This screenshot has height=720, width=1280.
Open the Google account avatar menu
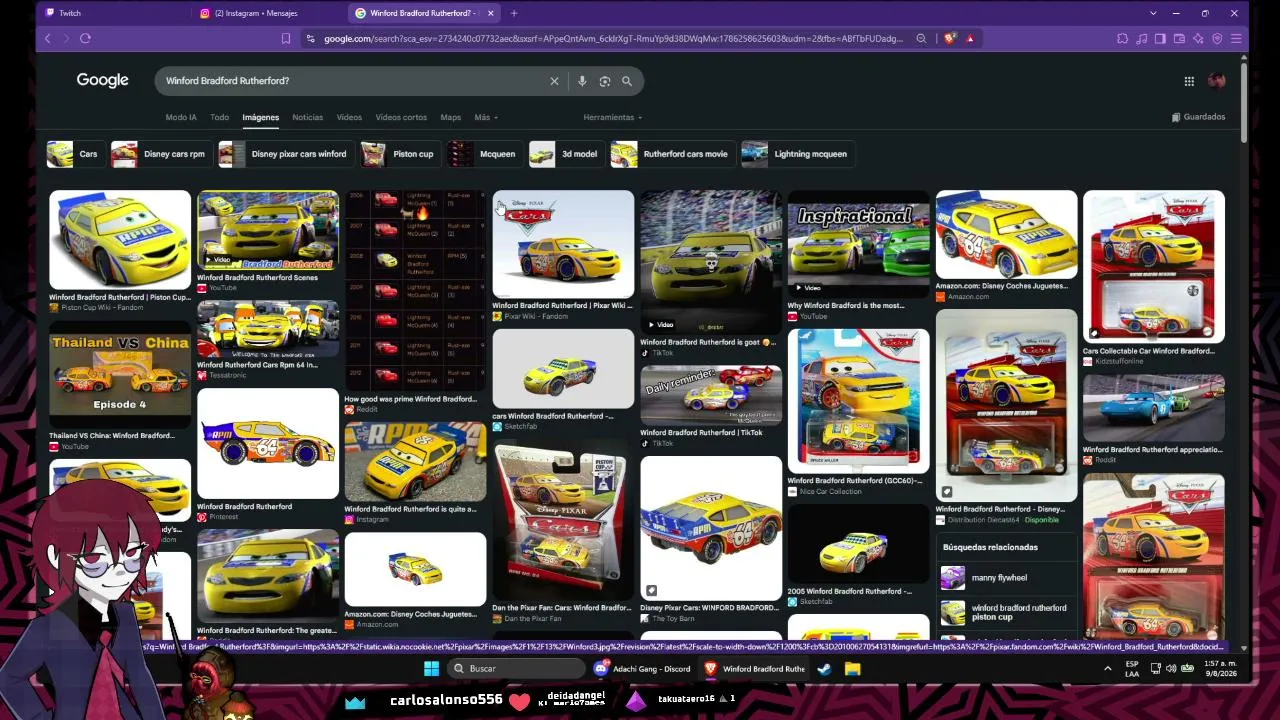point(1217,81)
